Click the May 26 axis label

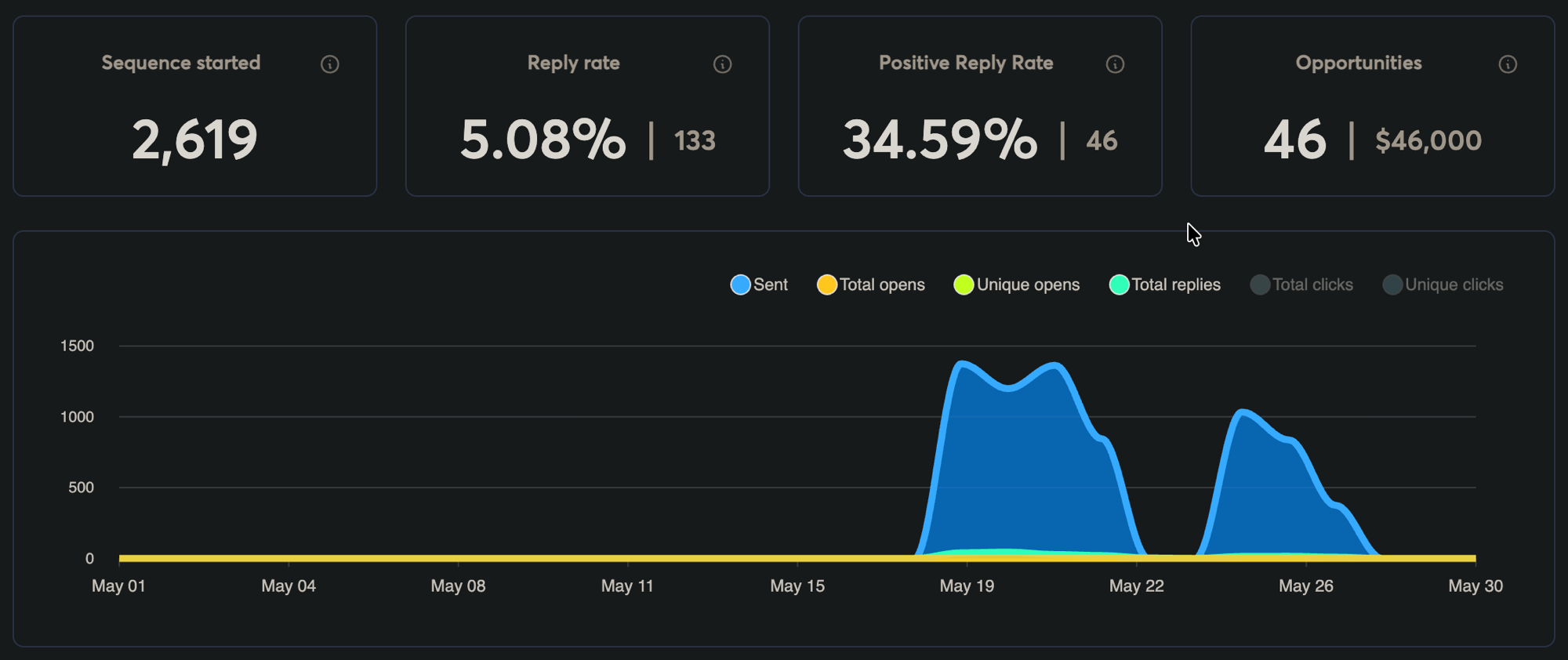coord(1306,586)
